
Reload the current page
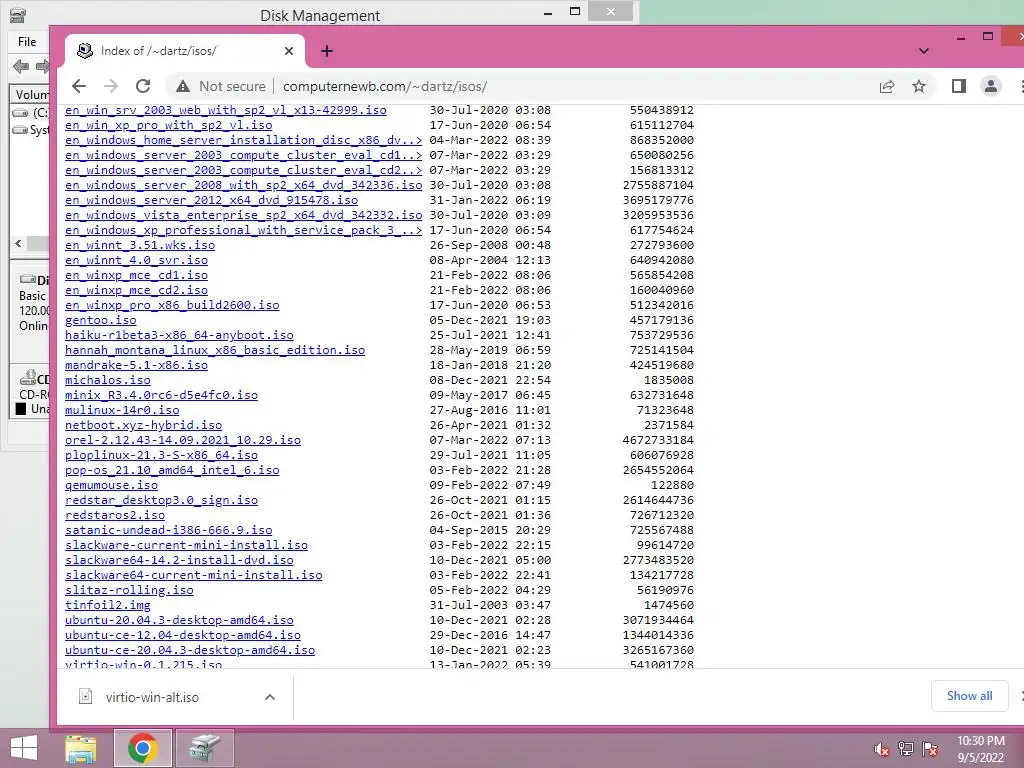point(143,86)
